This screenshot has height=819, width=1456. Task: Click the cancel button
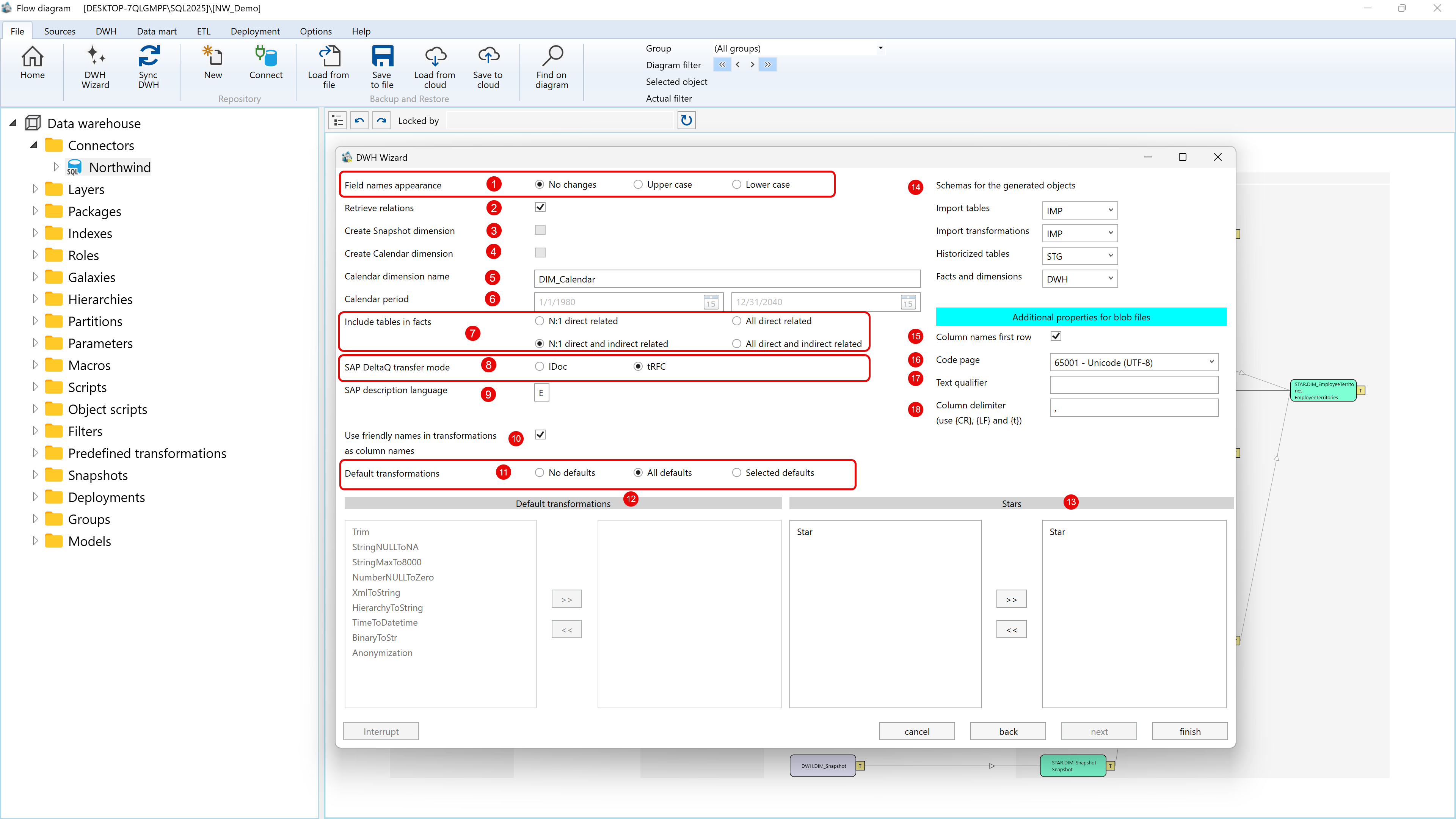(x=917, y=731)
